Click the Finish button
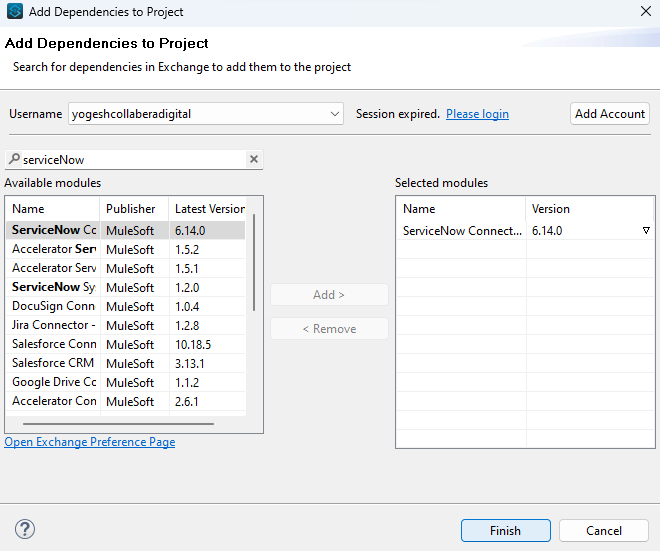The width and height of the screenshot is (660, 551). point(505,530)
